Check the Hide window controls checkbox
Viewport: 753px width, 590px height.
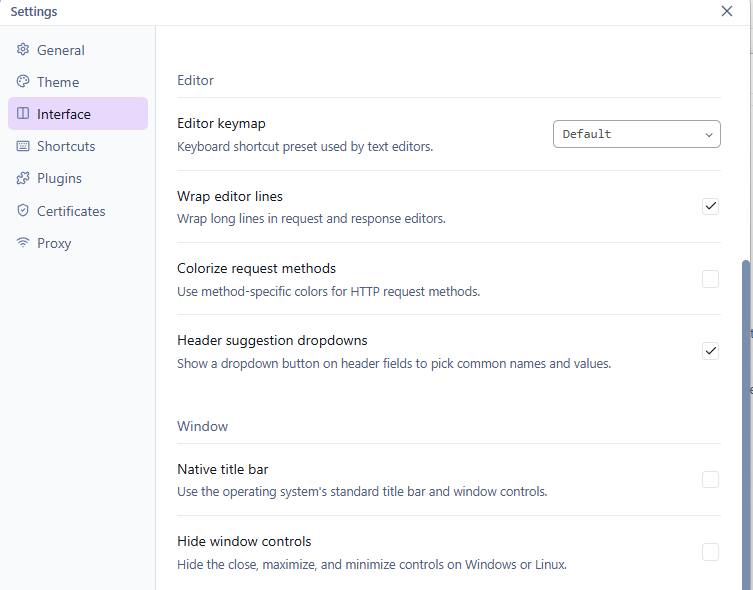(710, 552)
